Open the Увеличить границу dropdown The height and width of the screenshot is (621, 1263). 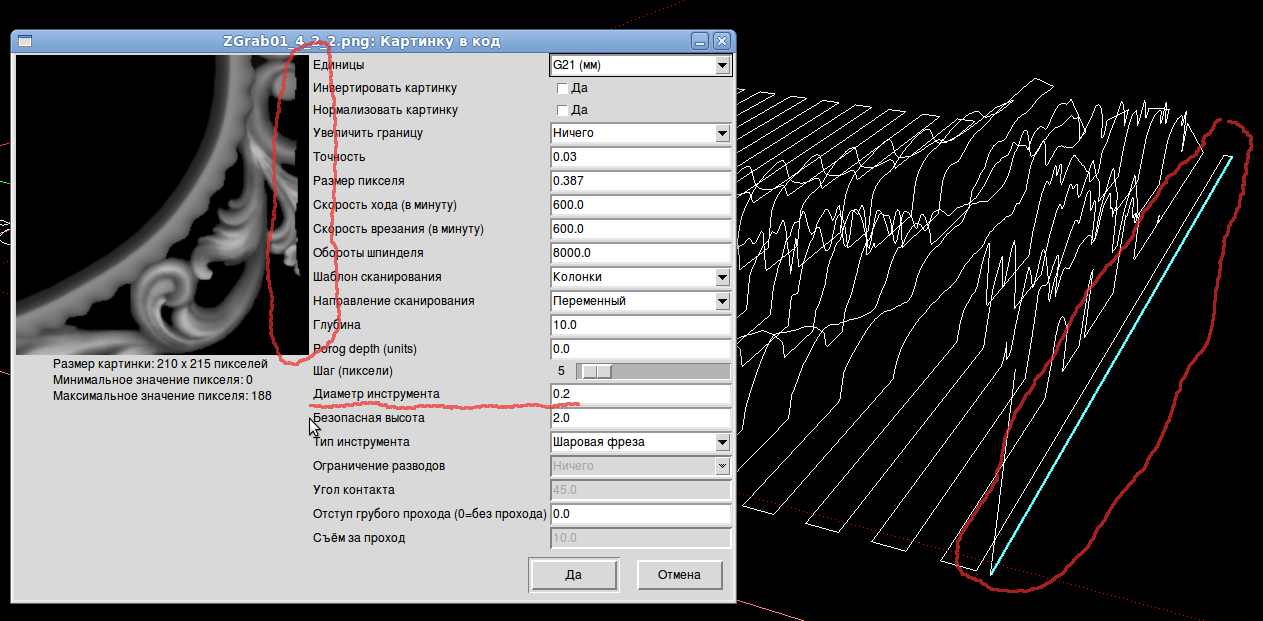pyautogui.click(x=640, y=133)
